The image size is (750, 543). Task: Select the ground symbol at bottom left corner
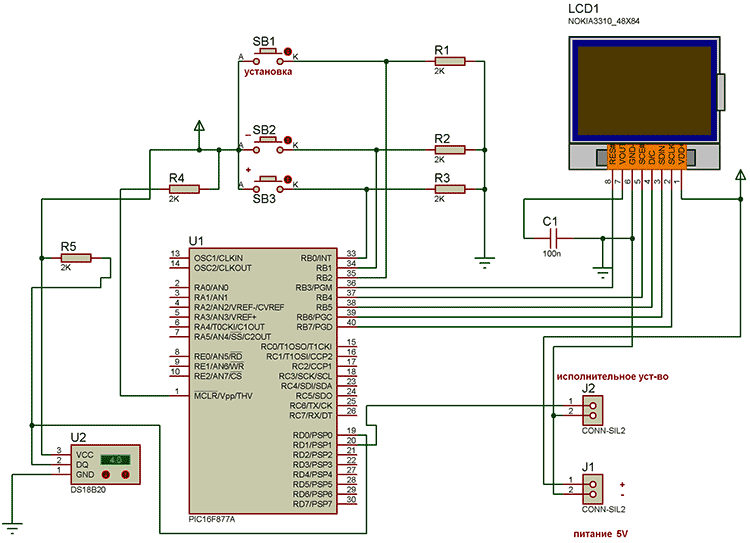pos(11,528)
